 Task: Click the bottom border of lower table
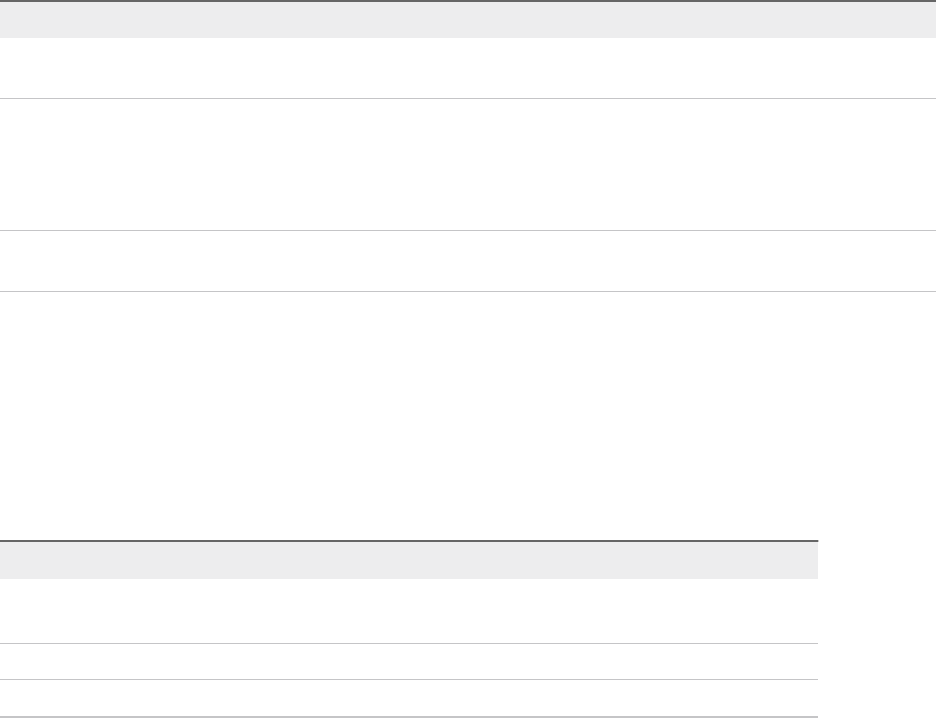pos(409,716)
